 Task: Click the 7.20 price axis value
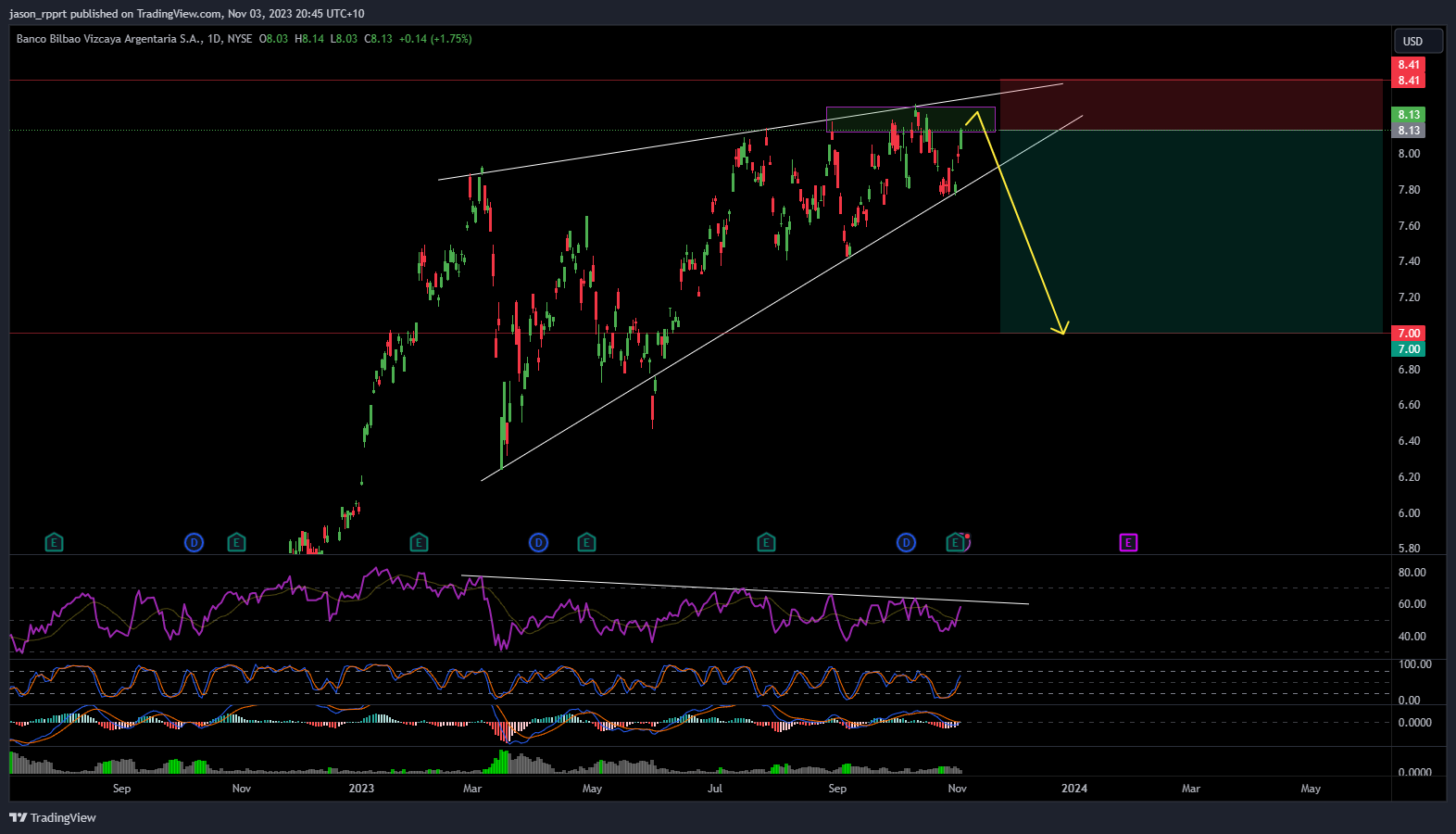[x=1409, y=297]
